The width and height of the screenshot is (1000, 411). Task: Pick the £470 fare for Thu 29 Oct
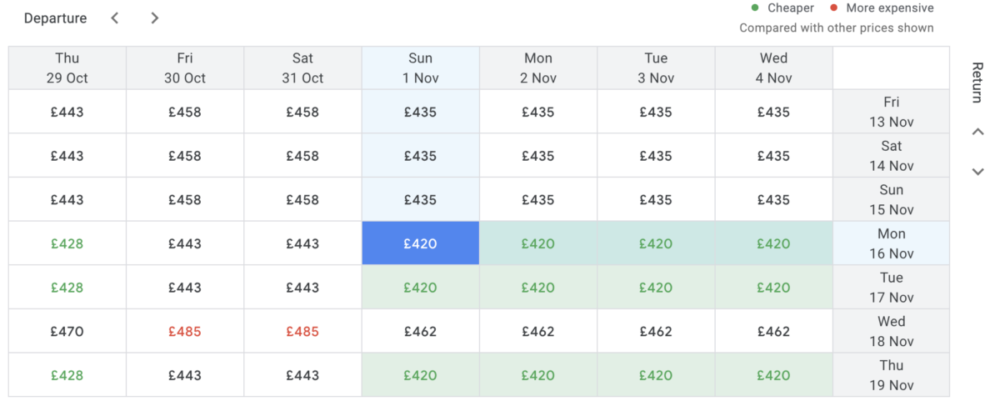pyautogui.click(x=67, y=331)
